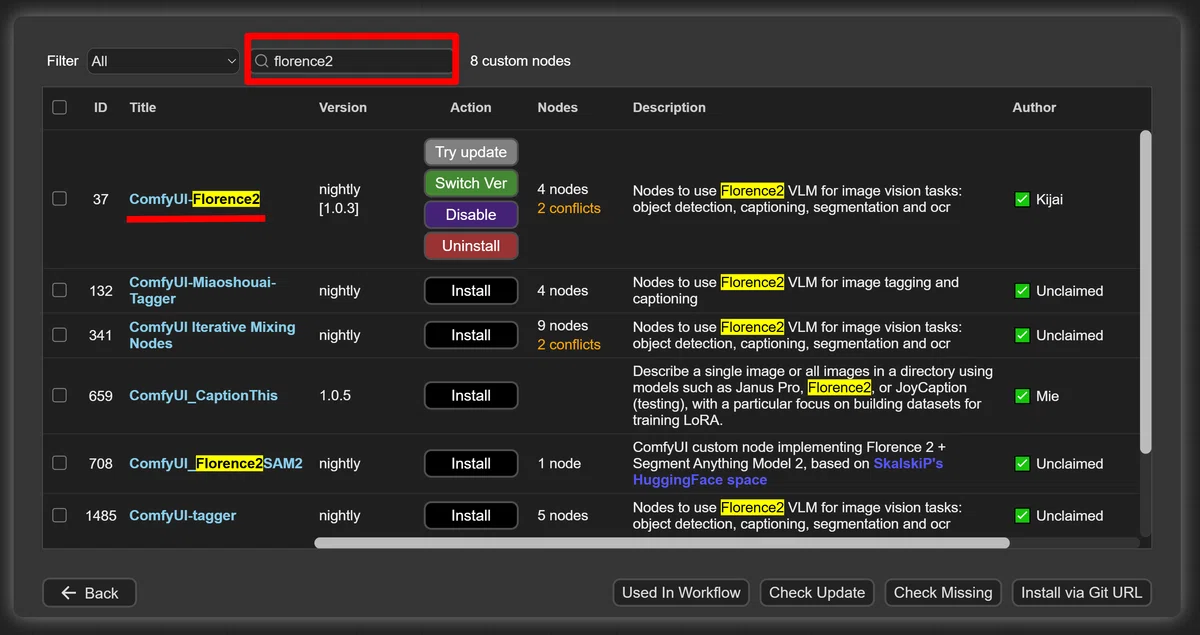Install ComfyUI Iterative Mixing Nodes
This screenshot has height=635, width=1200.
tap(471, 335)
